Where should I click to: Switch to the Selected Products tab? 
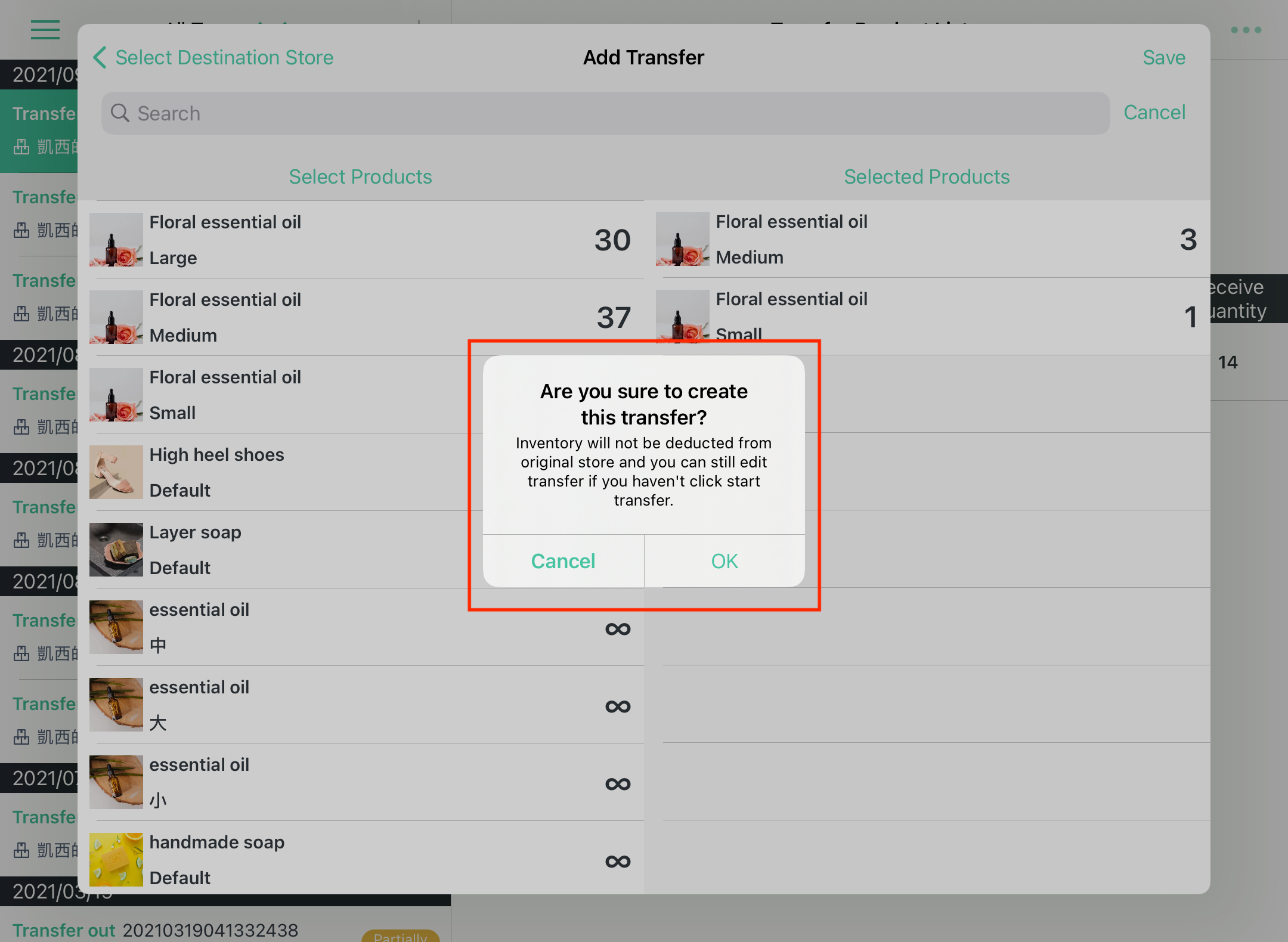[927, 176]
